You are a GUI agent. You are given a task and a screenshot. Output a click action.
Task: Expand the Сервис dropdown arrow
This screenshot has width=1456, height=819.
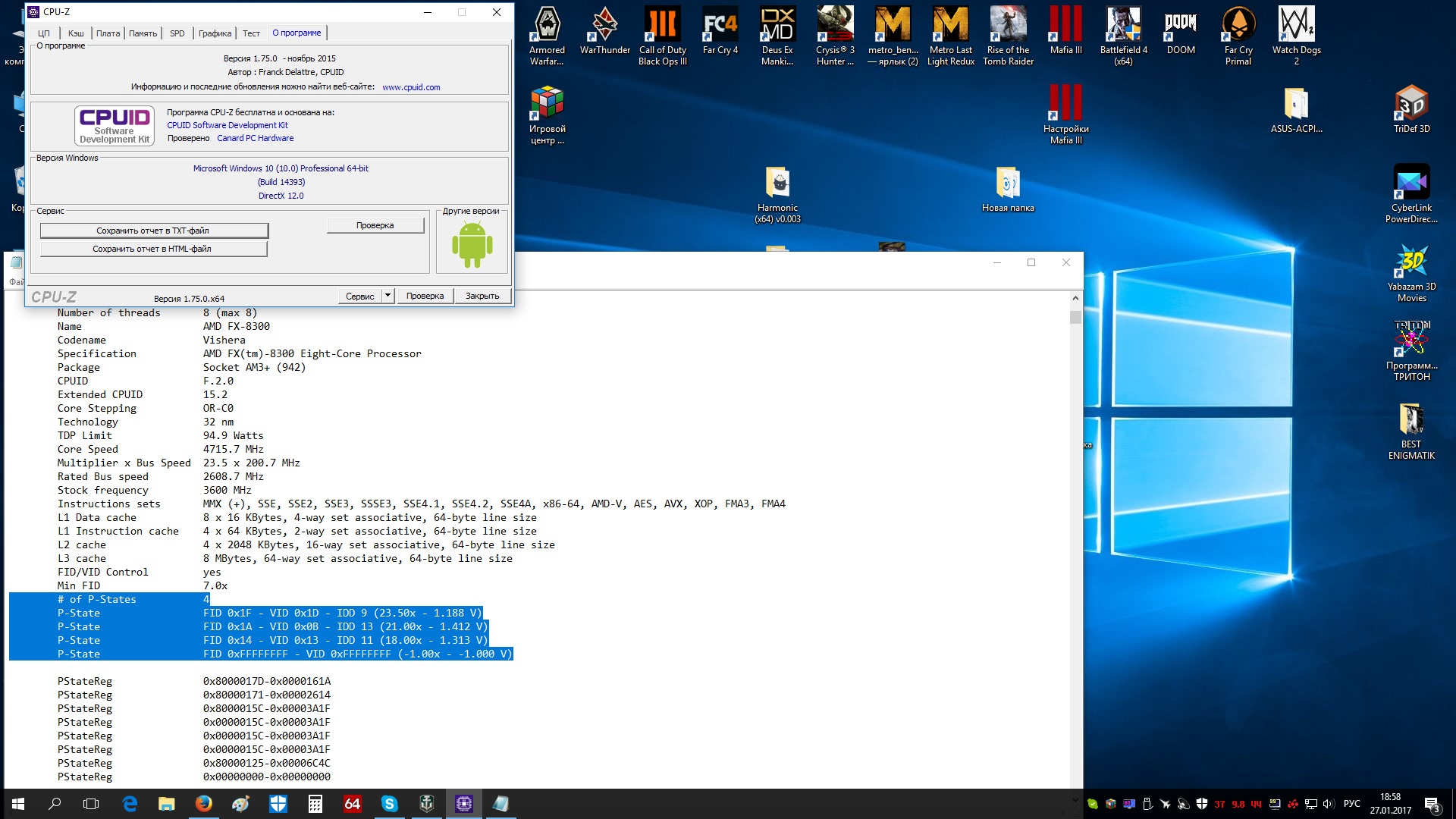[388, 296]
